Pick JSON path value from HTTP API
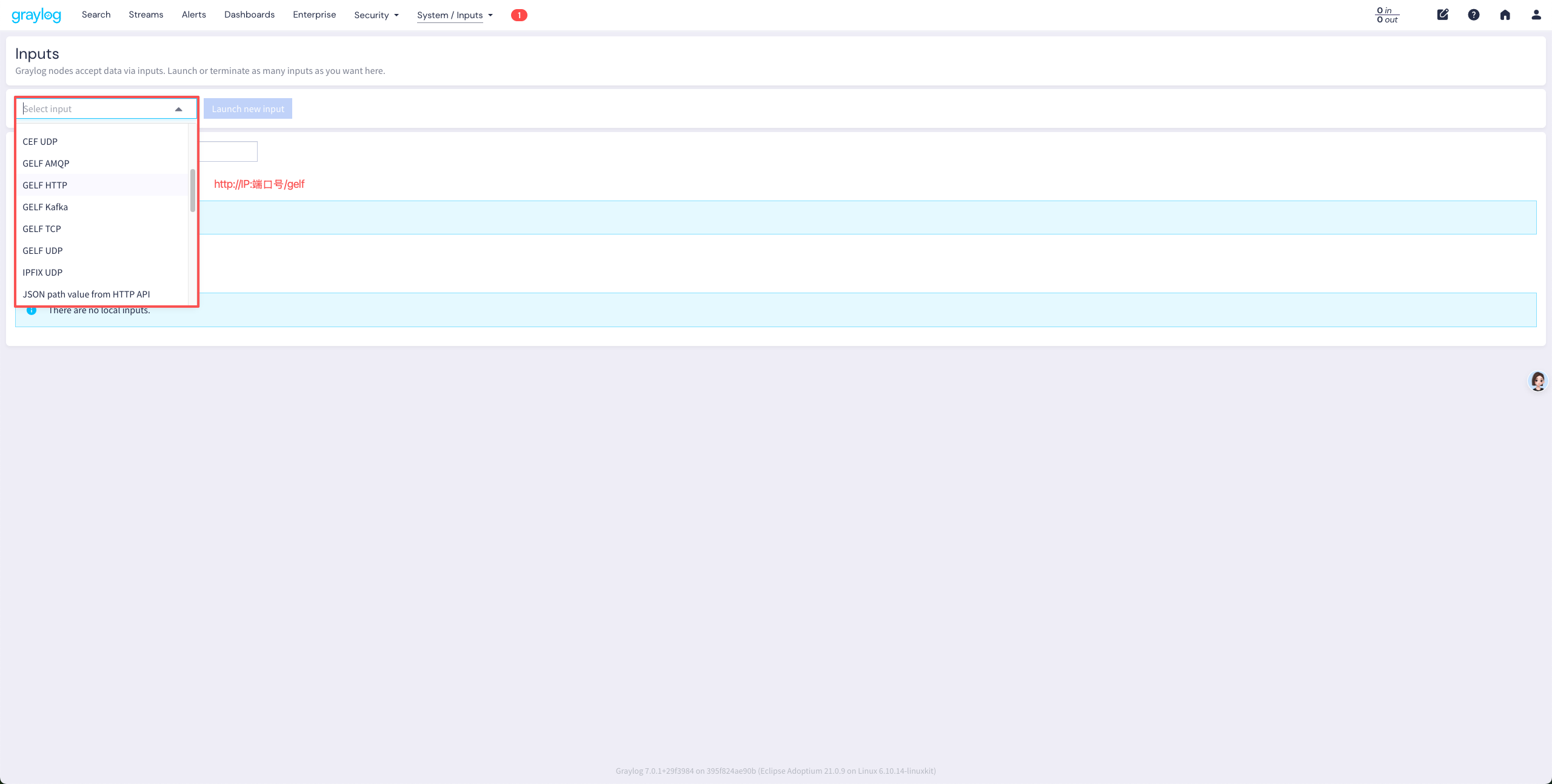Viewport: 1552px width, 784px height. point(86,294)
